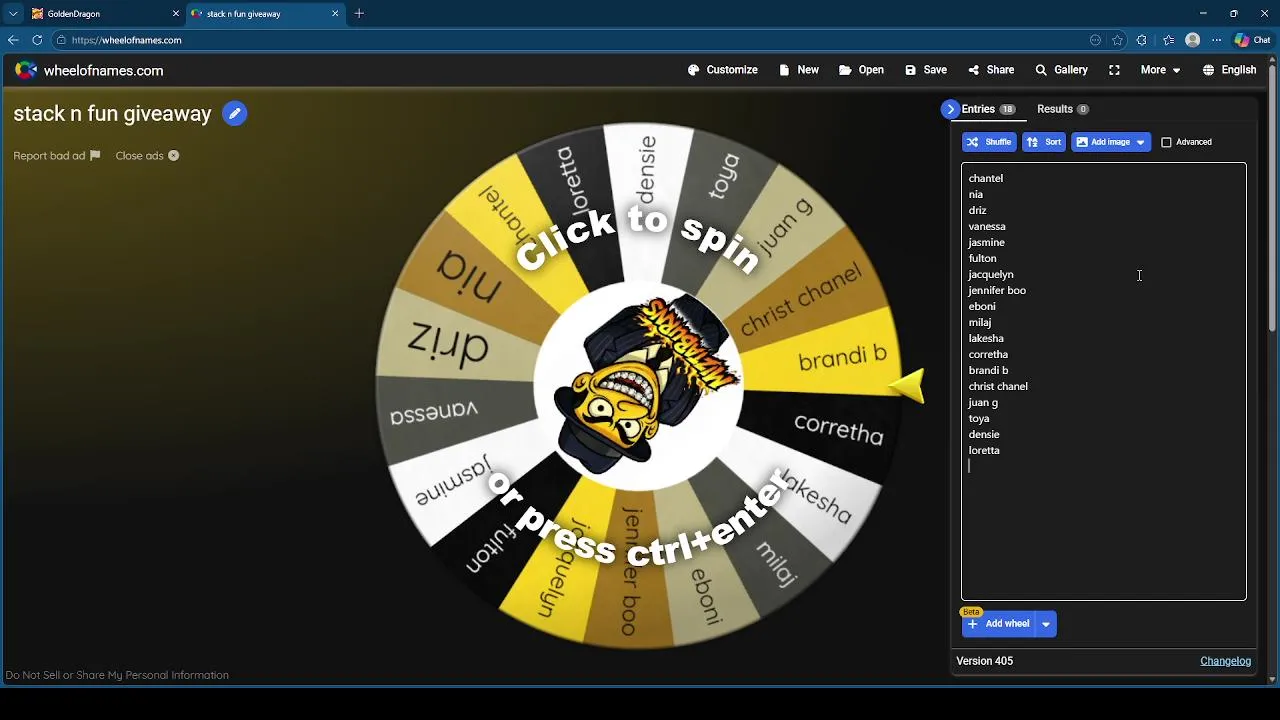Click Add wheel button

click(998, 624)
